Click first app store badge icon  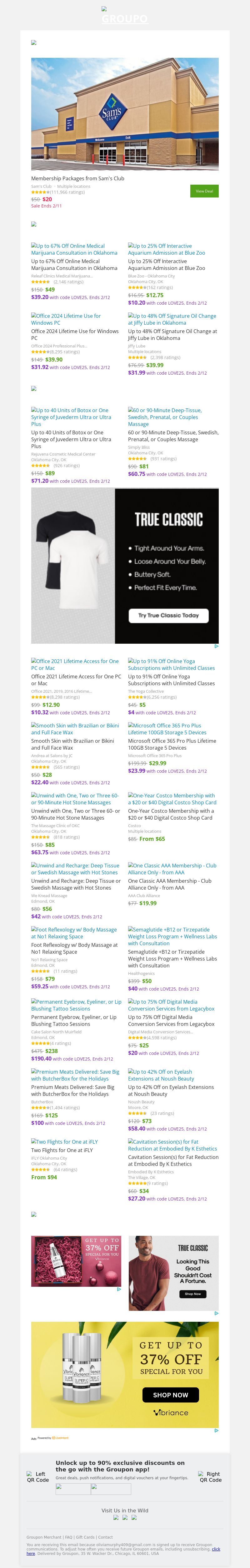click(x=73, y=1489)
